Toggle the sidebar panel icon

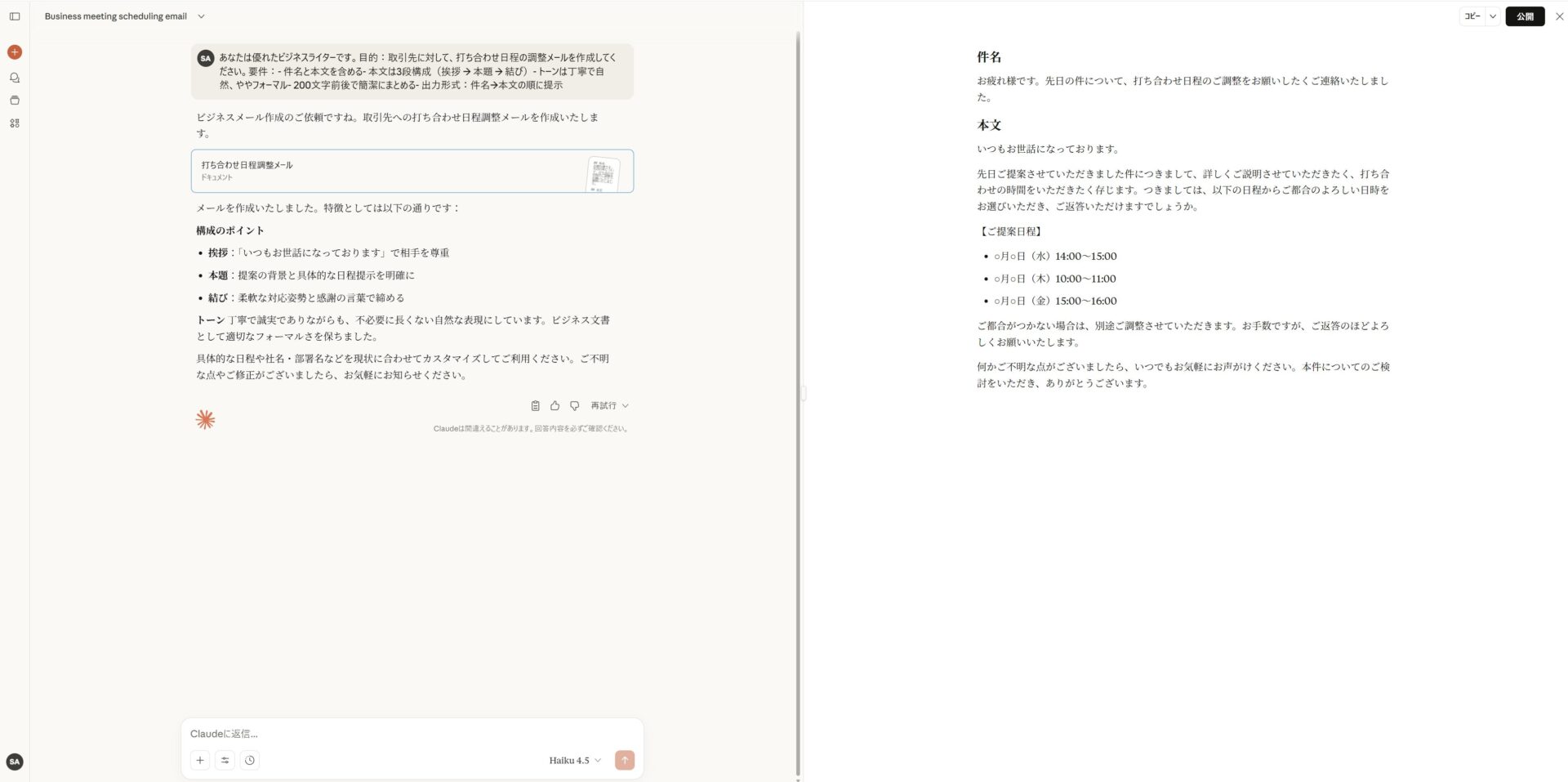pos(15,16)
